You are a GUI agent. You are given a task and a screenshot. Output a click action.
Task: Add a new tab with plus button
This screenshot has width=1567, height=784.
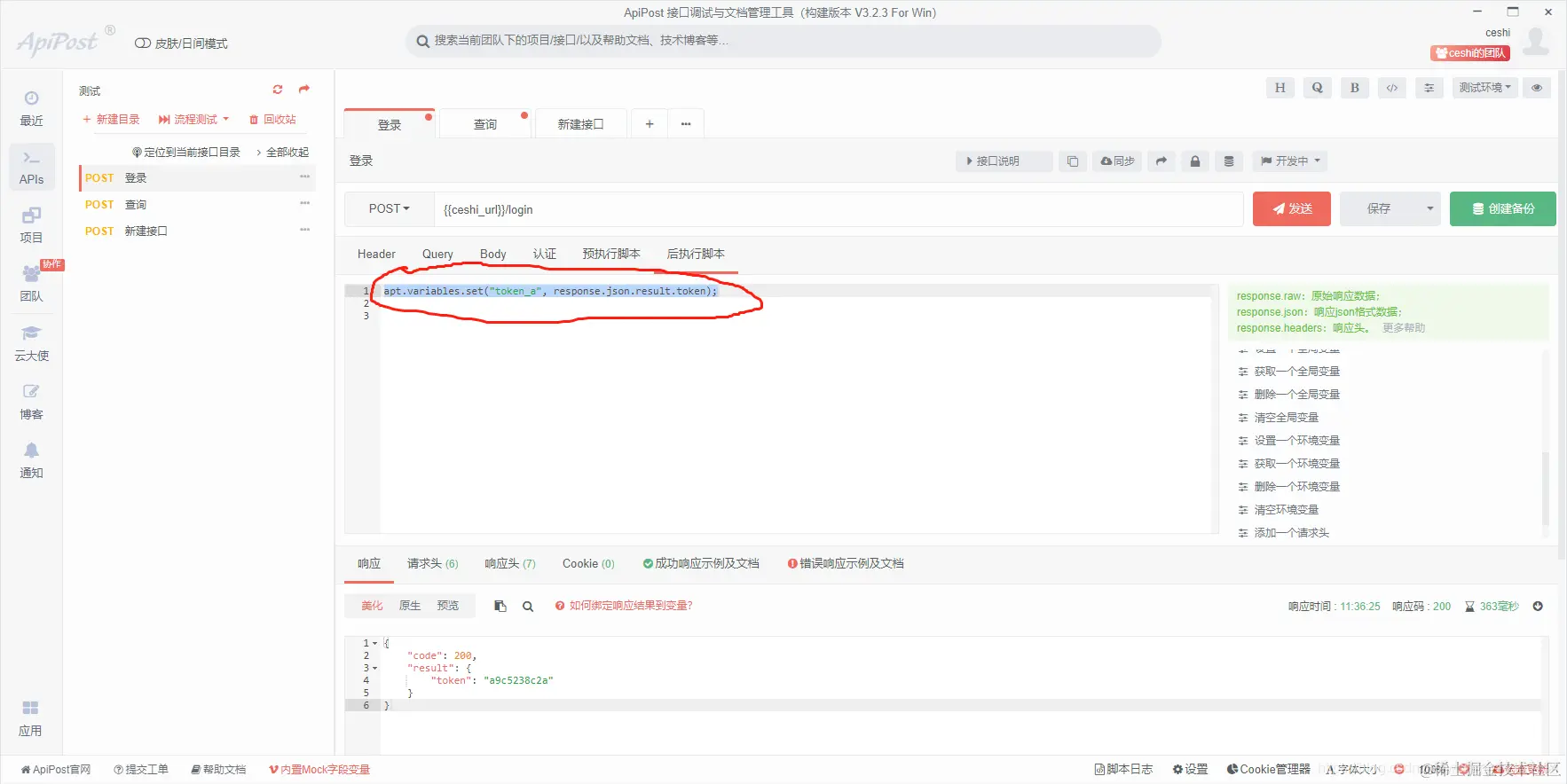[650, 124]
